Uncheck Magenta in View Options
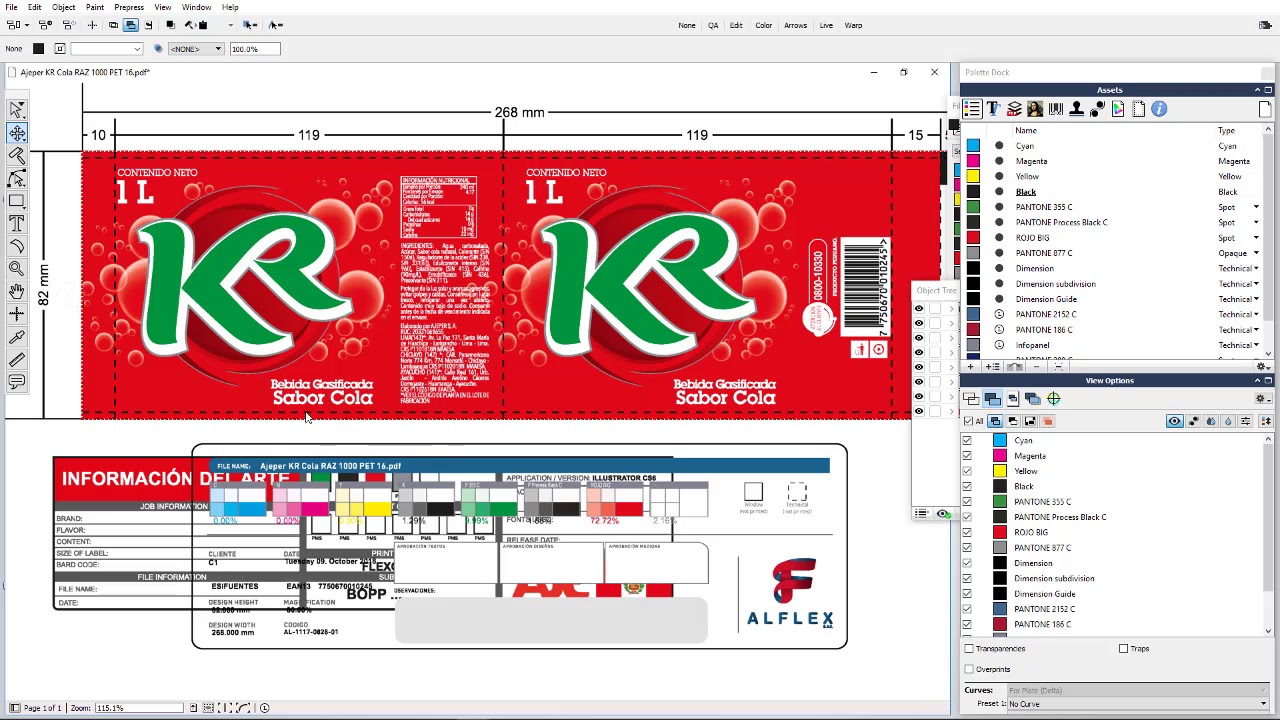The height and width of the screenshot is (720, 1280). click(967, 456)
